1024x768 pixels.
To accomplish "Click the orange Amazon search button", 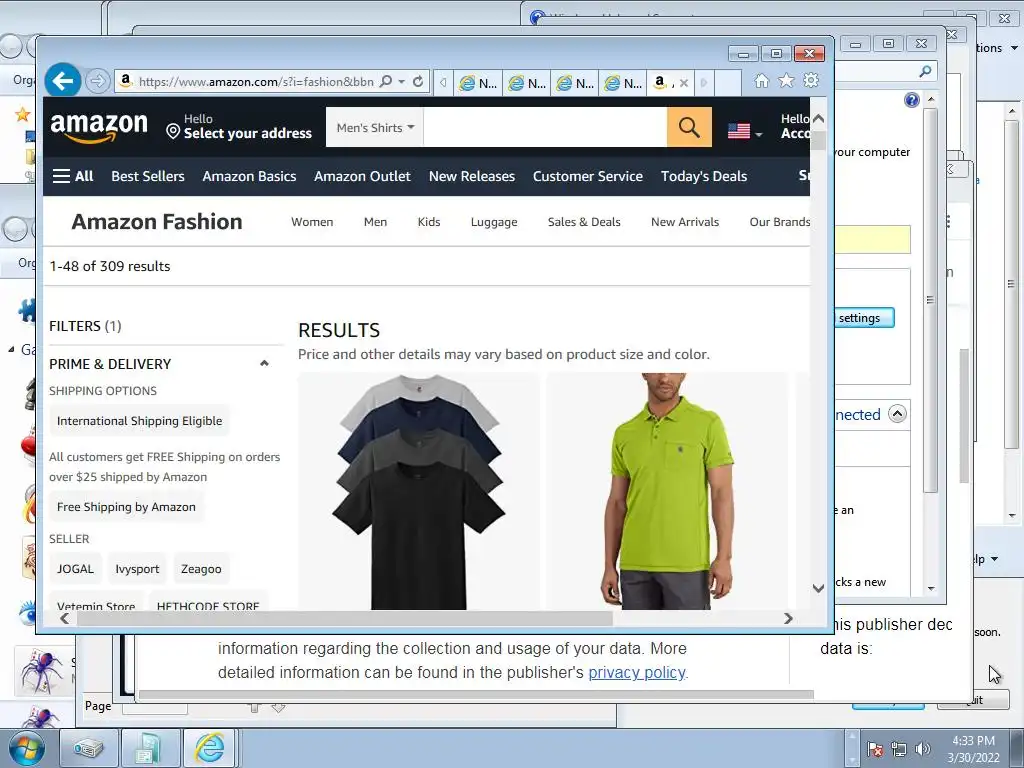I will [x=689, y=127].
